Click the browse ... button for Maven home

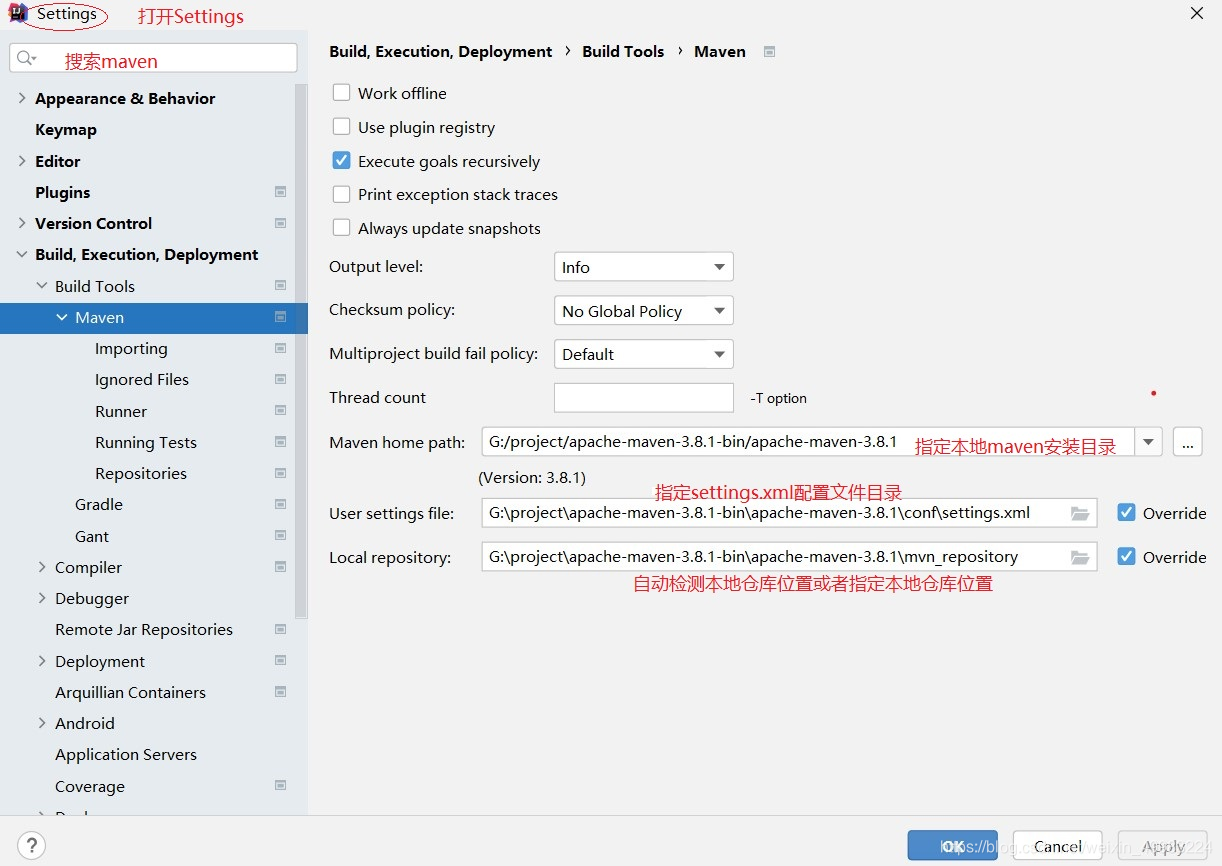pos(1187,442)
